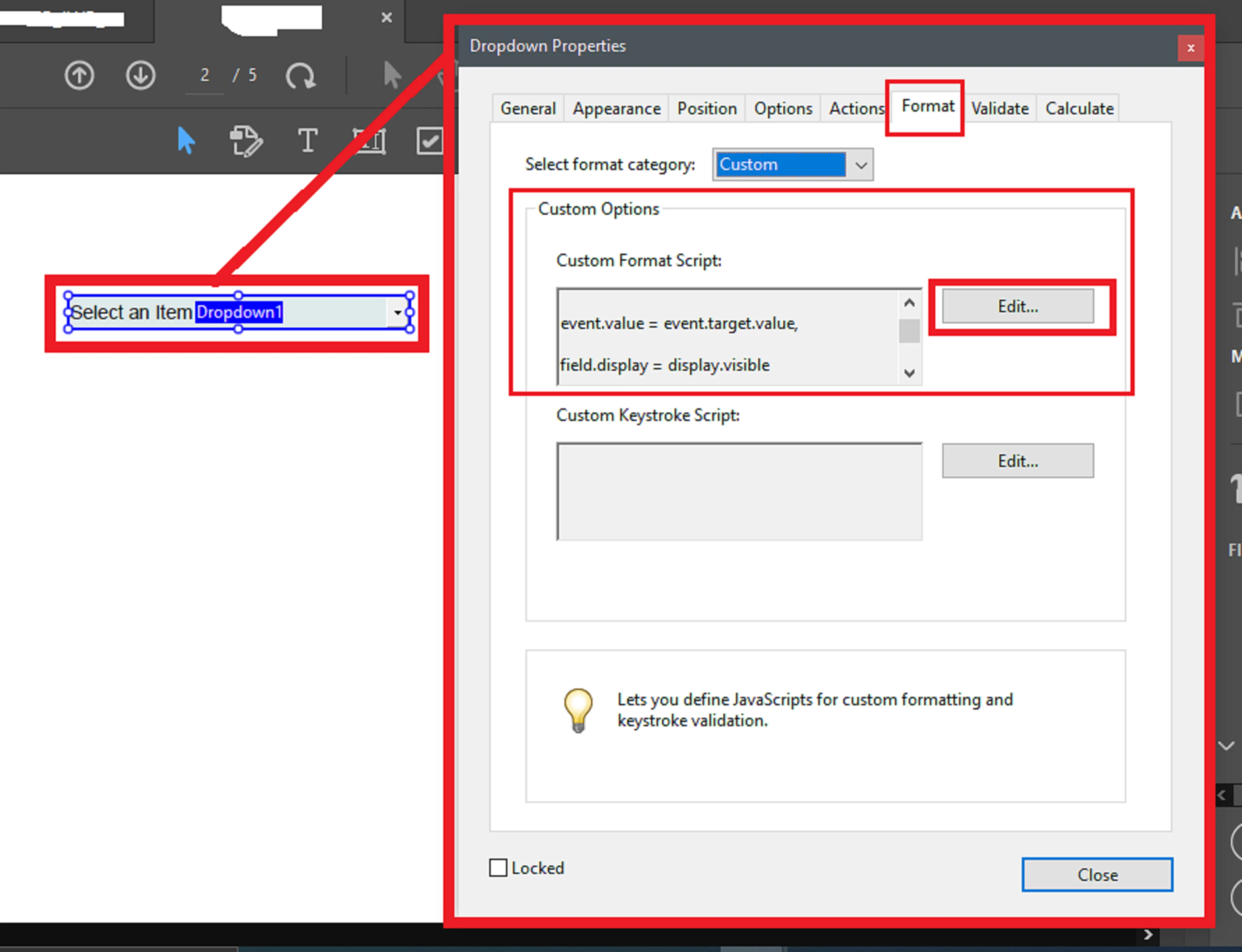Click Edit for Custom Keystroke Script
The width and height of the screenshot is (1242, 952).
coord(1018,461)
